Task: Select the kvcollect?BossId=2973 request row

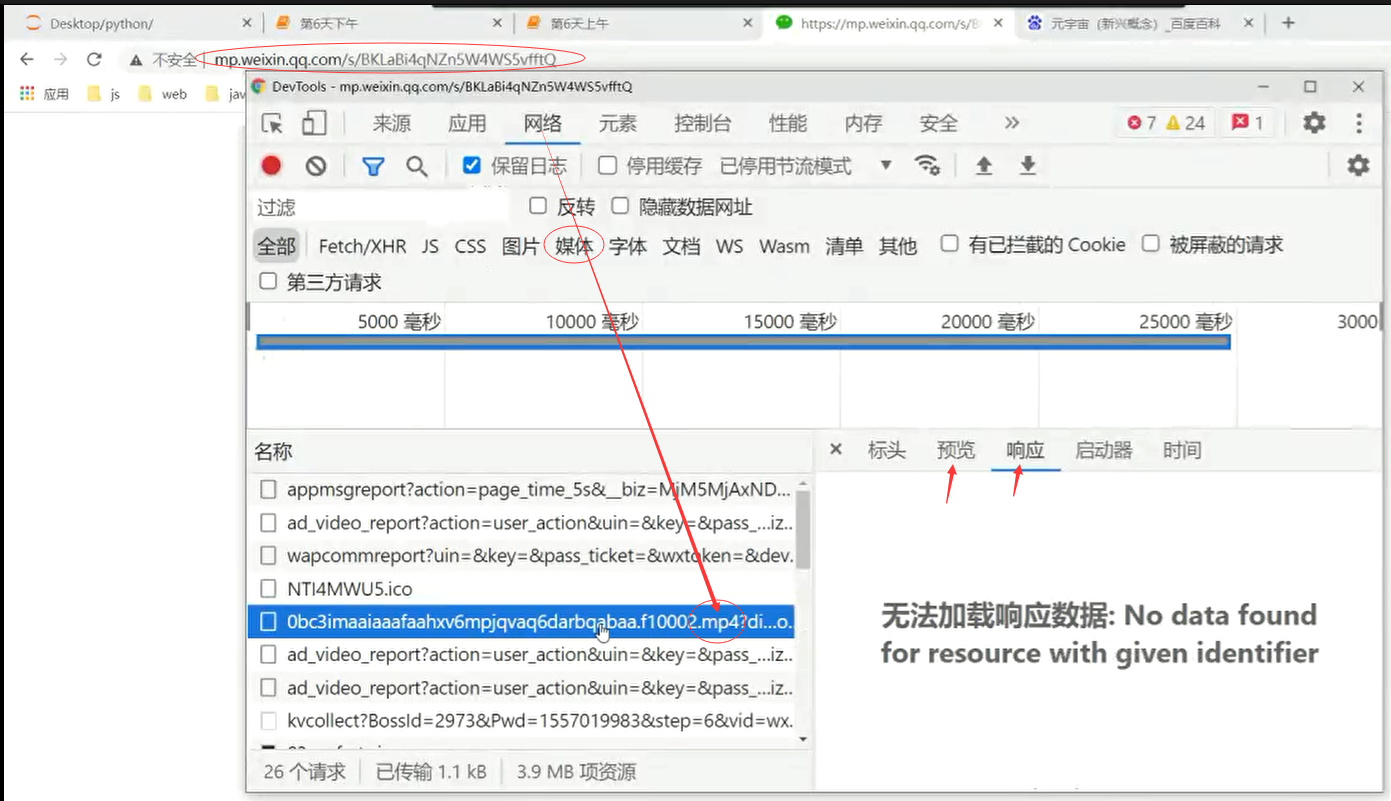Action: [521, 720]
